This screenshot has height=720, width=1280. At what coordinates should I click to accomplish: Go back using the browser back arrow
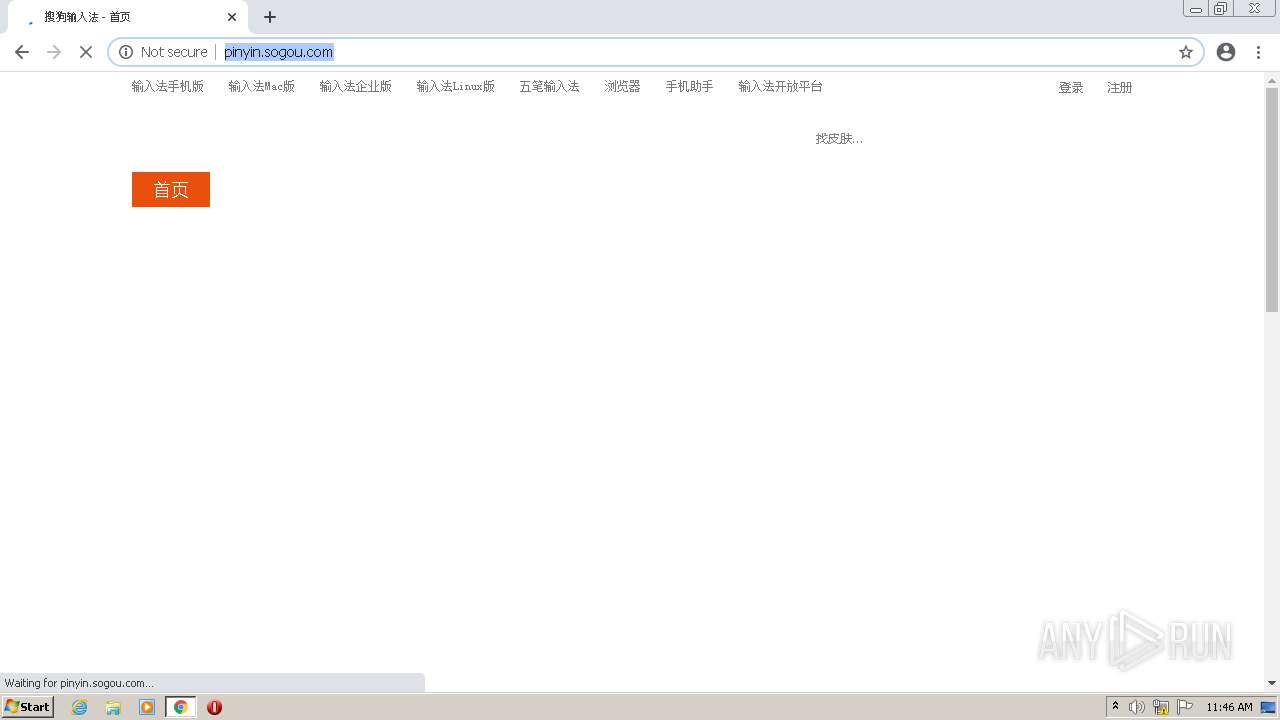(22, 52)
